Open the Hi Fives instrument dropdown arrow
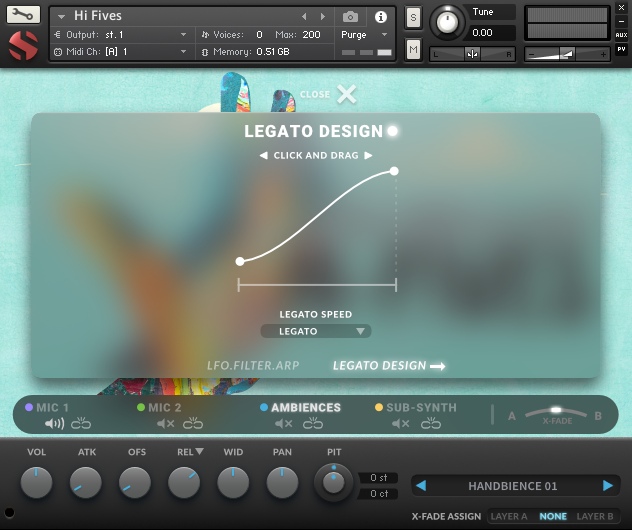 (61, 17)
